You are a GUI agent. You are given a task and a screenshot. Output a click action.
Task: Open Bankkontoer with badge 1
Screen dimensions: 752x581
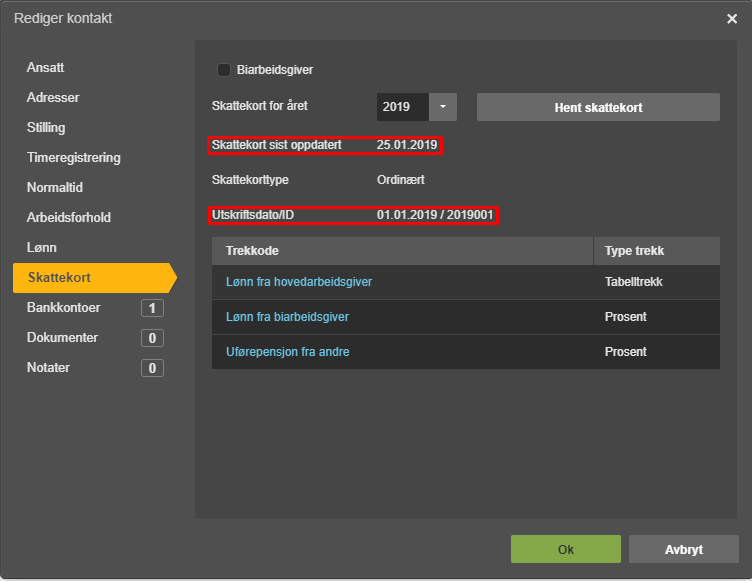[95, 308]
